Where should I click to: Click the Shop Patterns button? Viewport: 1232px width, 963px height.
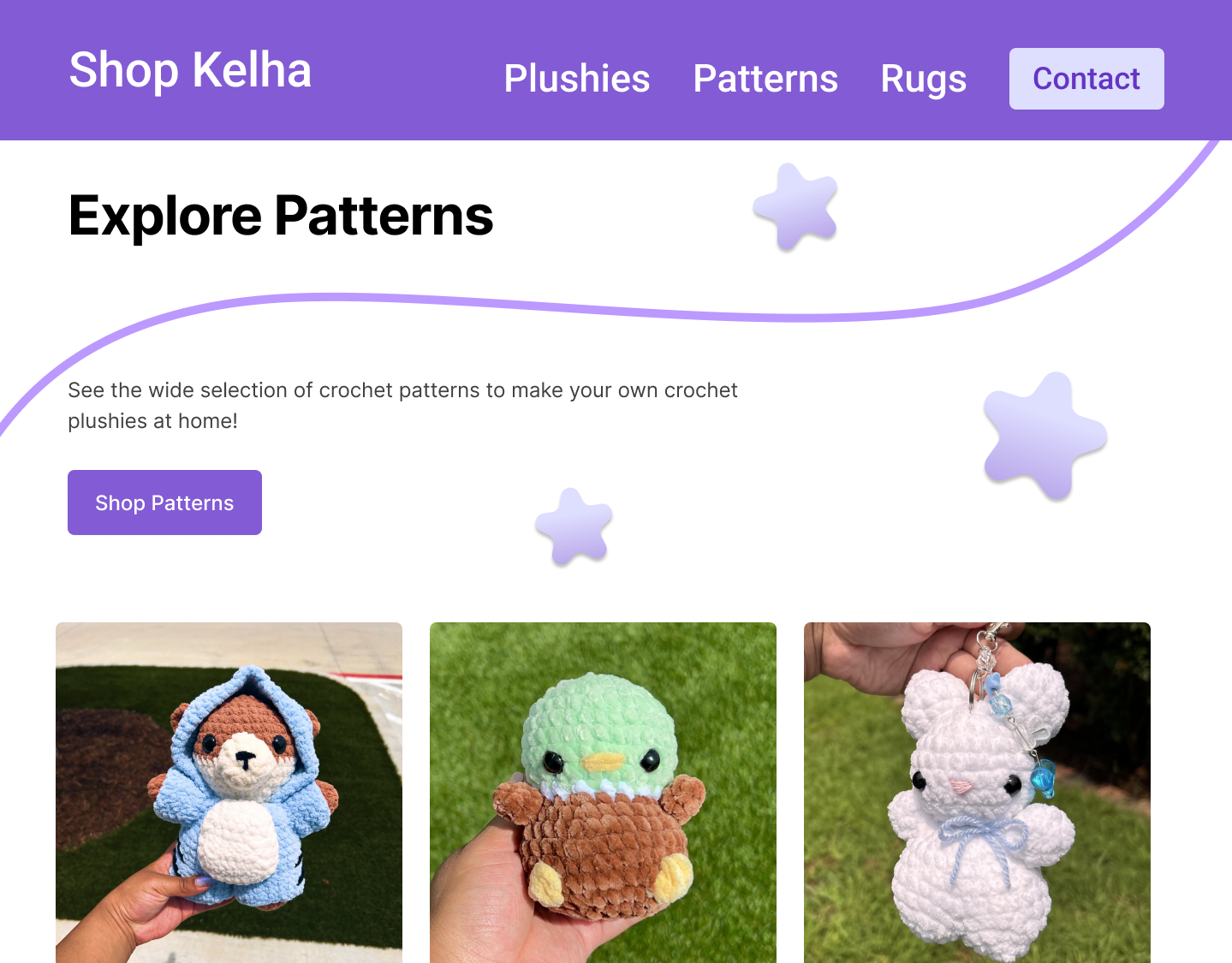coord(164,502)
